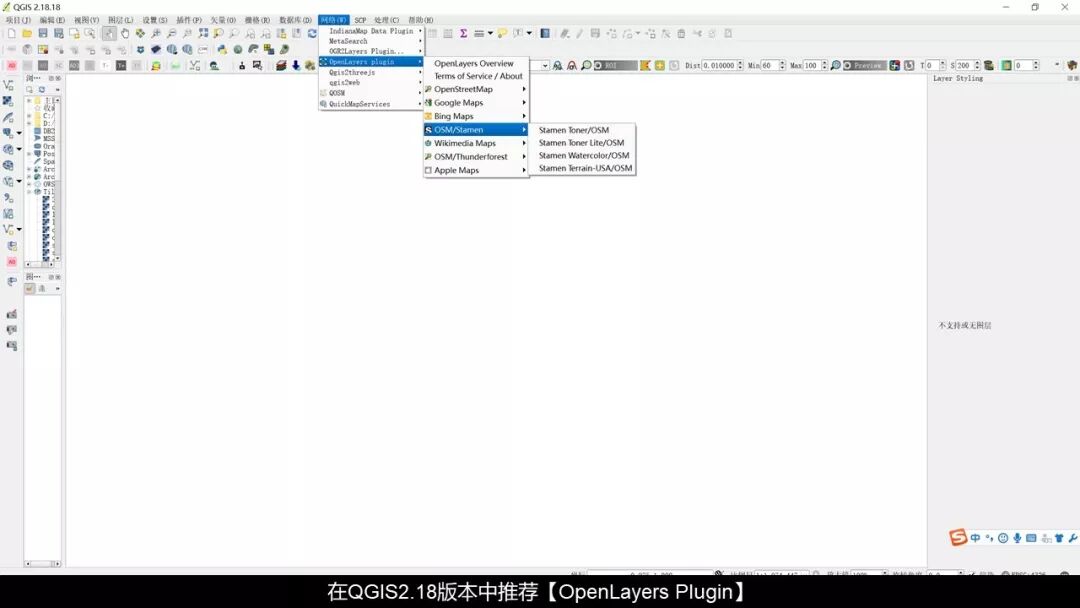The height and width of the screenshot is (608, 1080).
Task: Click the SCP red brick plugin icon
Action: (x=281, y=65)
